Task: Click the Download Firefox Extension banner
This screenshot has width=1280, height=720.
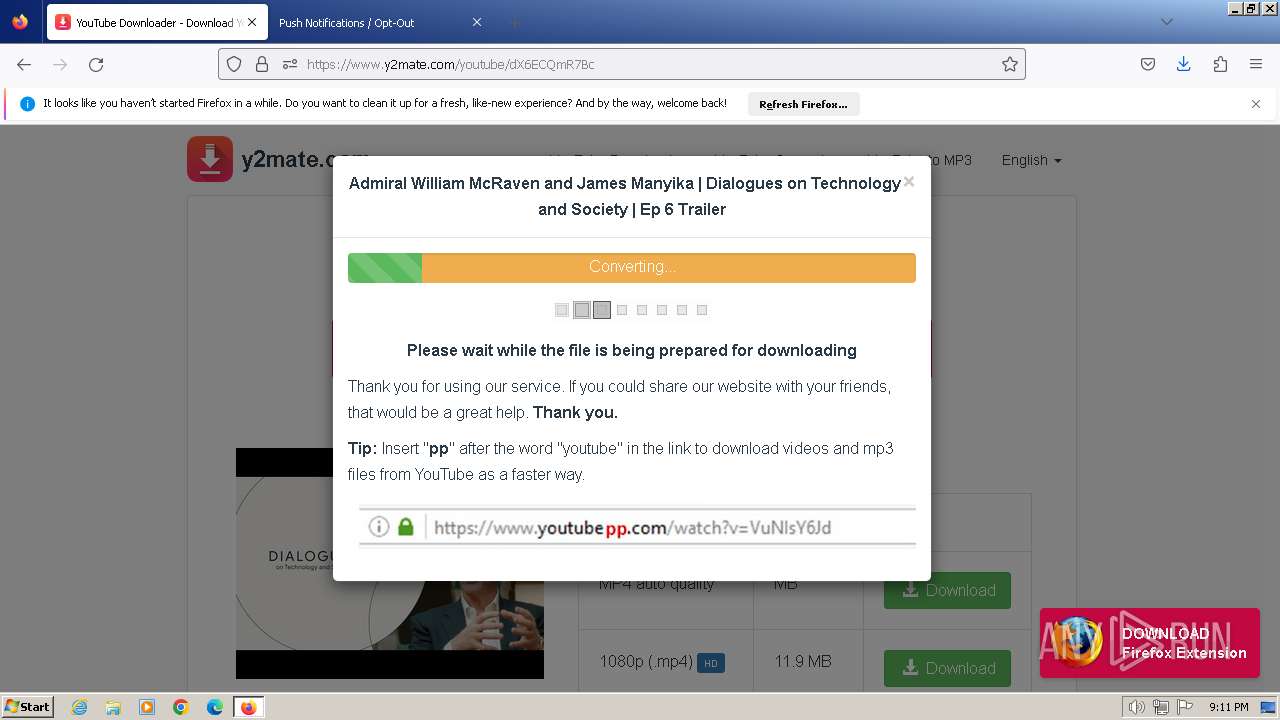Action: [x=1150, y=643]
